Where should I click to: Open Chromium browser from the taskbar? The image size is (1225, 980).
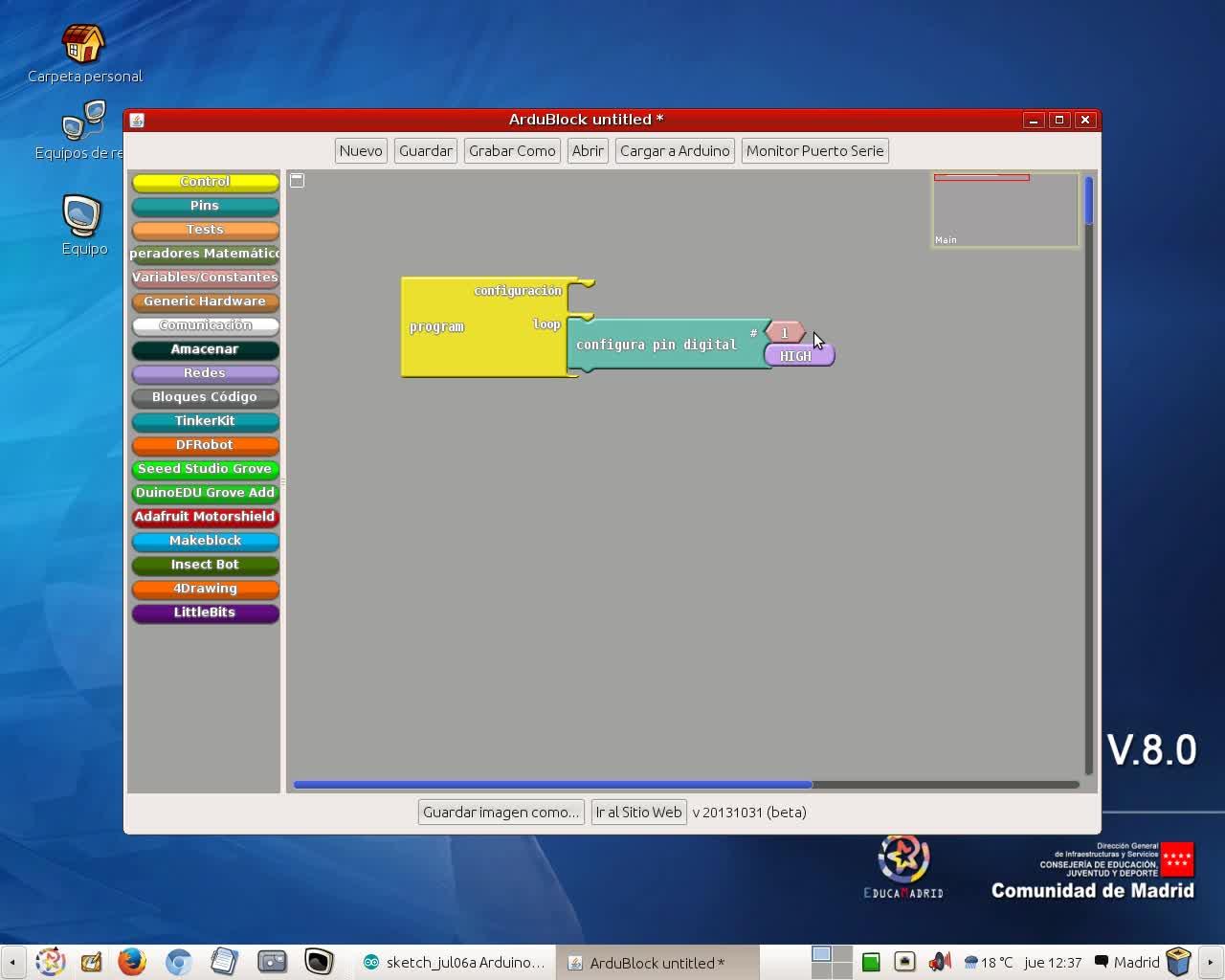click(179, 961)
